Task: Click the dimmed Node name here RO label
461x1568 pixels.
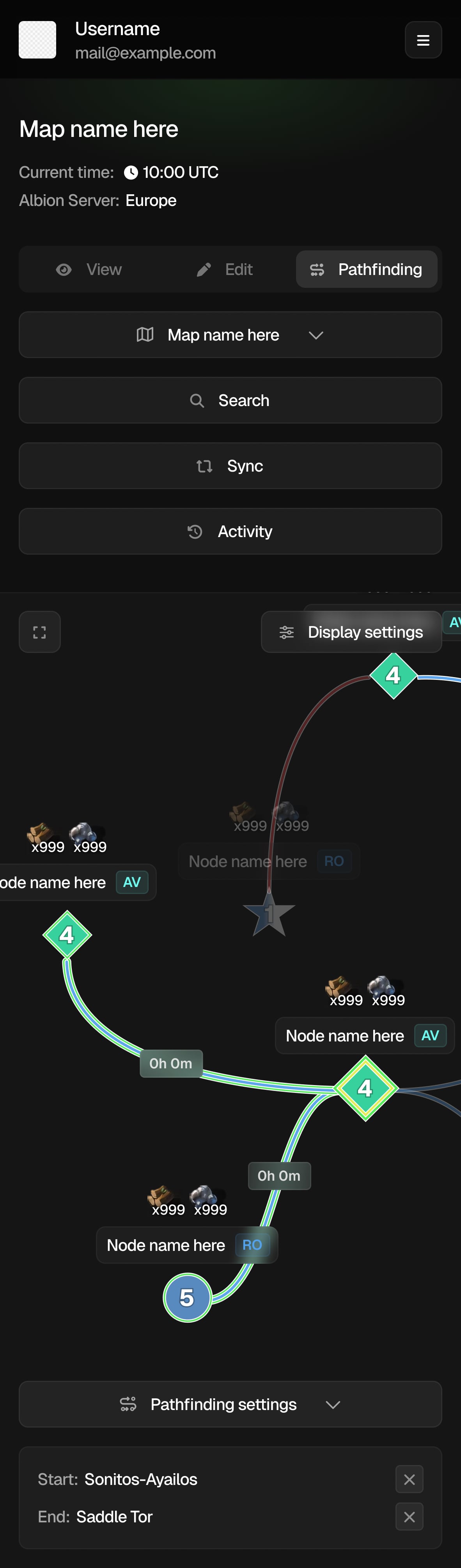Action: (x=269, y=861)
